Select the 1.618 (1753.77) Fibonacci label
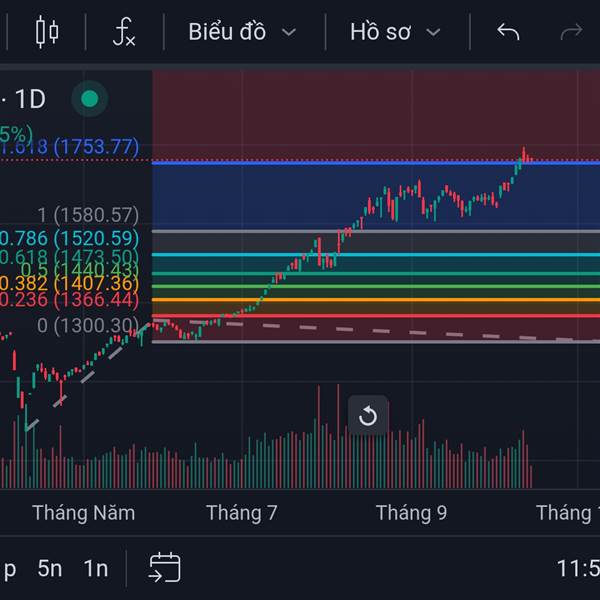 [69, 147]
